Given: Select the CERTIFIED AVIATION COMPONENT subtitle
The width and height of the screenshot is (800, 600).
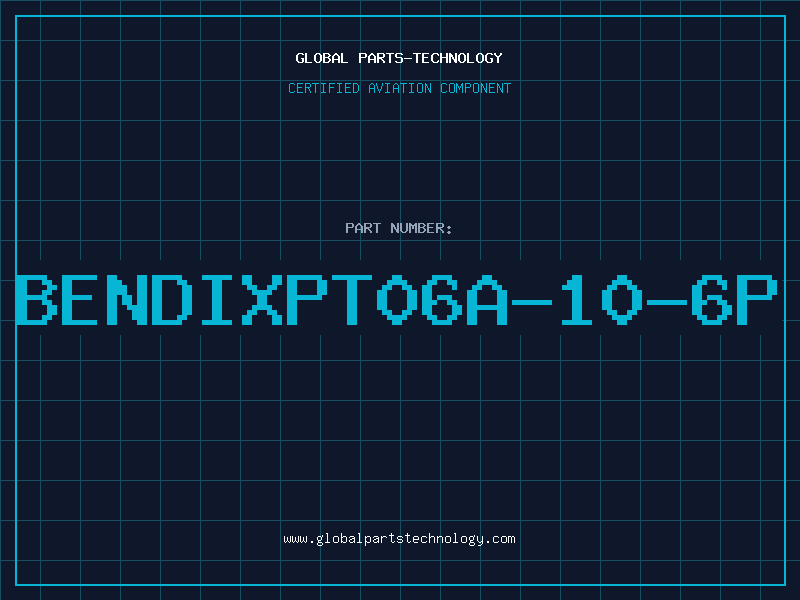Looking at the screenshot, I should 399,88.
